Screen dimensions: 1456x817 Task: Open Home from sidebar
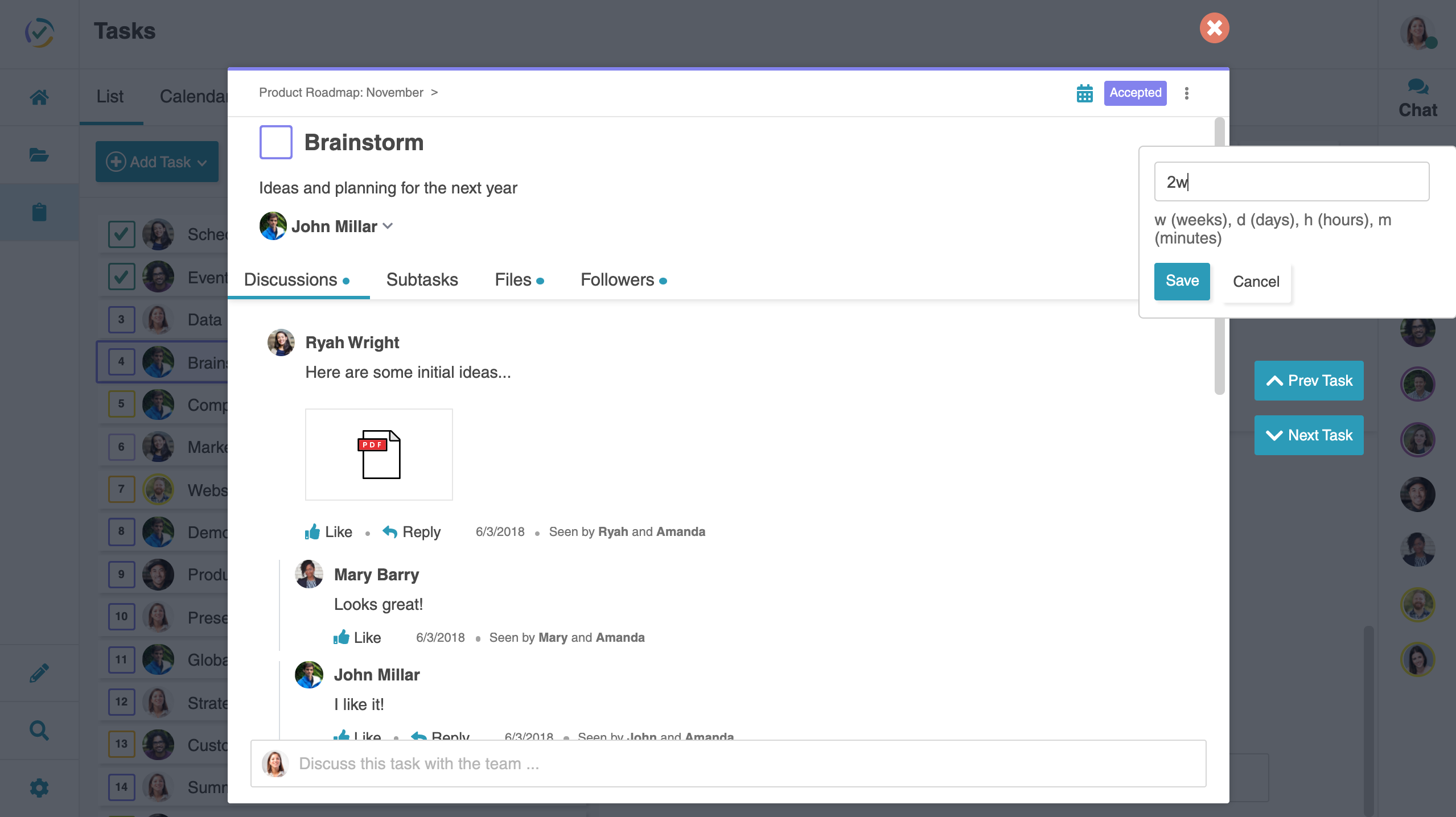pos(39,97)
